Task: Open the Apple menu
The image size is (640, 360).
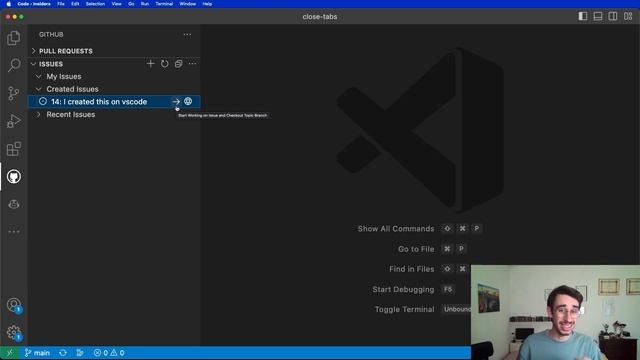Action: (x=9, y=4)
